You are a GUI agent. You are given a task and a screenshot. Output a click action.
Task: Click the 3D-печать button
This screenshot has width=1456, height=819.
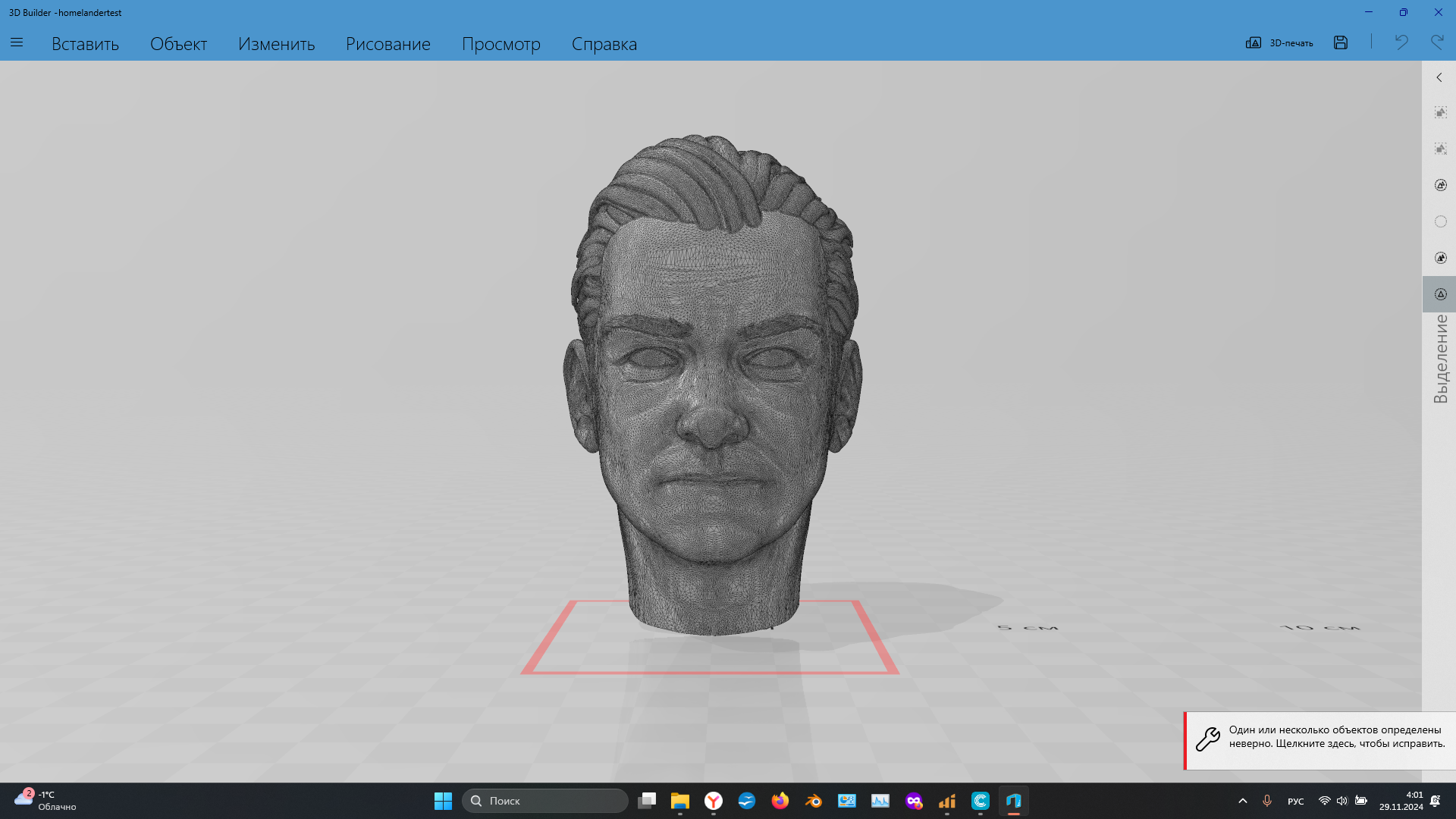click(x=1279, y=43)
